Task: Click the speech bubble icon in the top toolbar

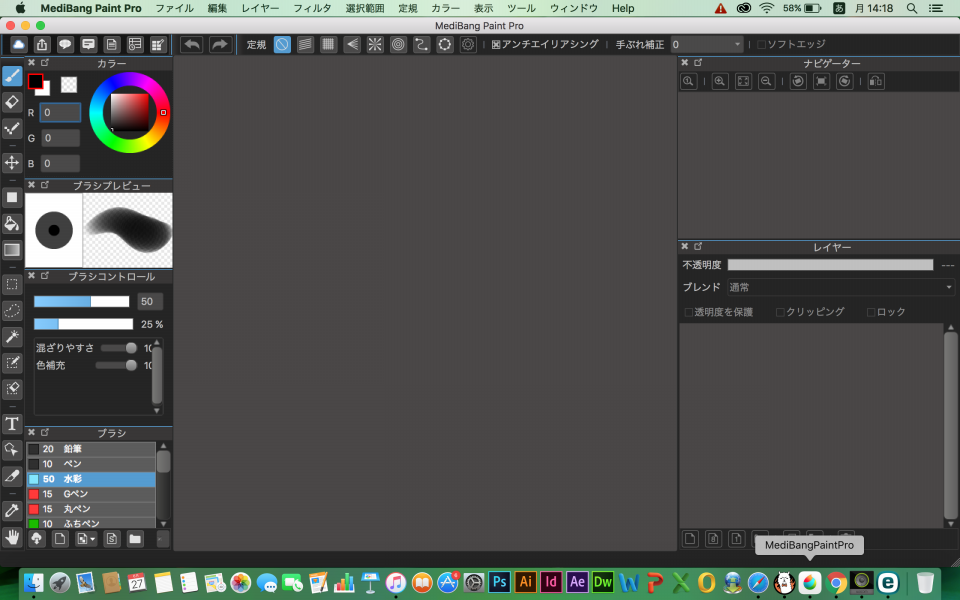Action: tap(65, 44)
